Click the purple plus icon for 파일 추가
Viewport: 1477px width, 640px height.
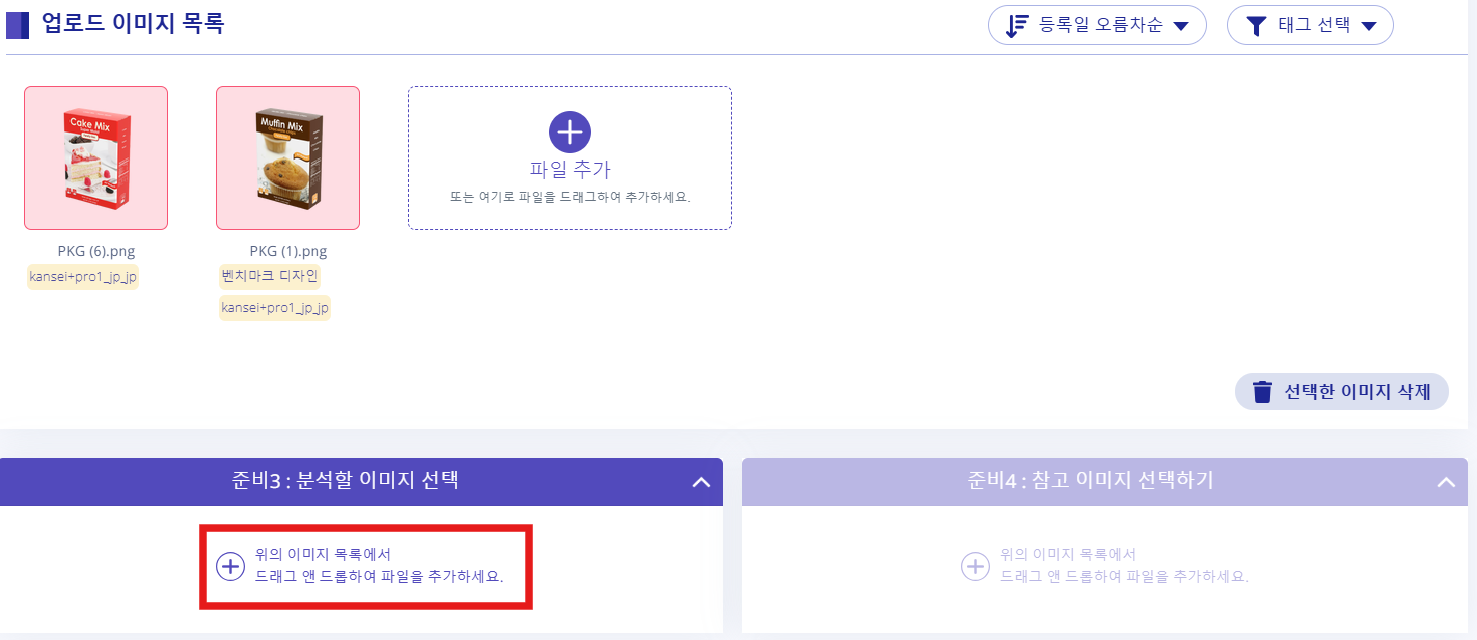point(570,132)
